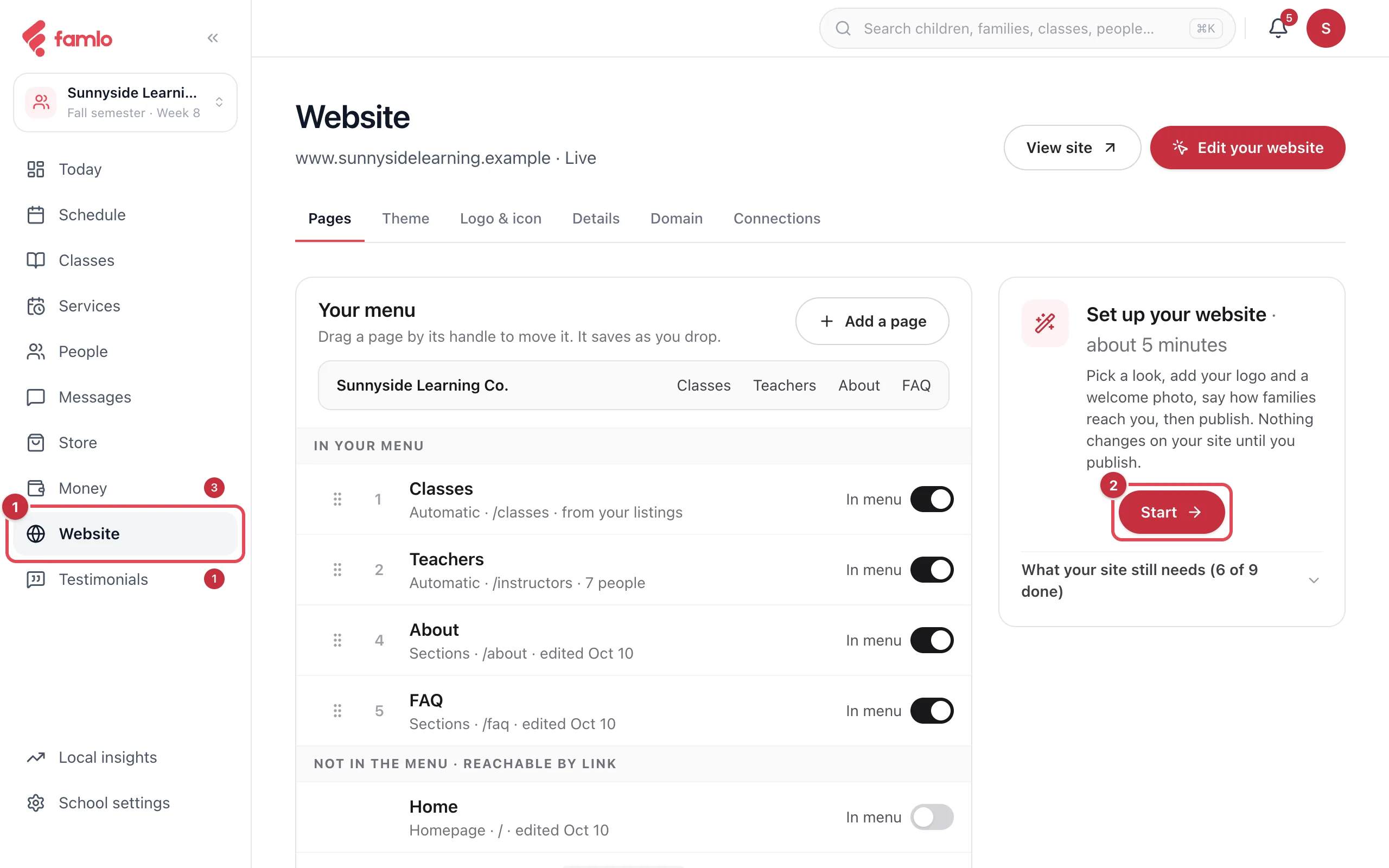This screenshot has width=1389, height=868.
Task: Click the Classes book icon
Action: click(36, 260)
